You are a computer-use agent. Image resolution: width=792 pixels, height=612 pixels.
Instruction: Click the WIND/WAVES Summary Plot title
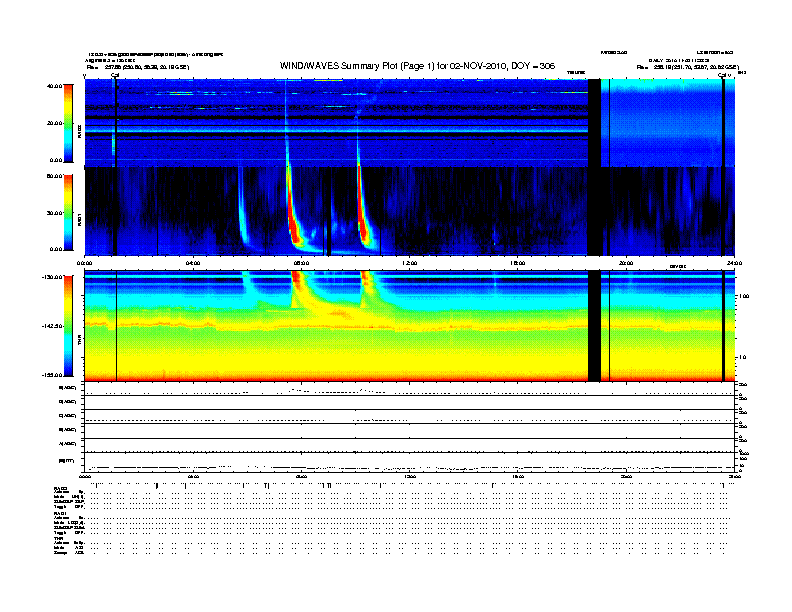pos(417,66)
